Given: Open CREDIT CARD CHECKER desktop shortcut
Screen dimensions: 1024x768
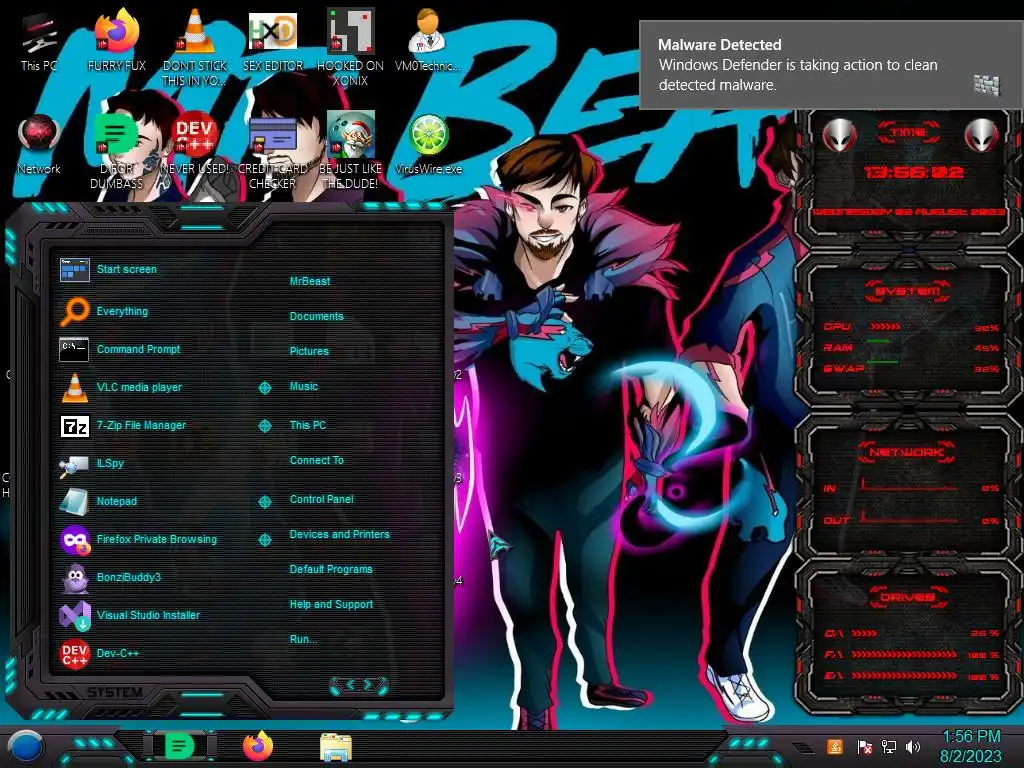Looking at the screenshot, I should (273, 152).
